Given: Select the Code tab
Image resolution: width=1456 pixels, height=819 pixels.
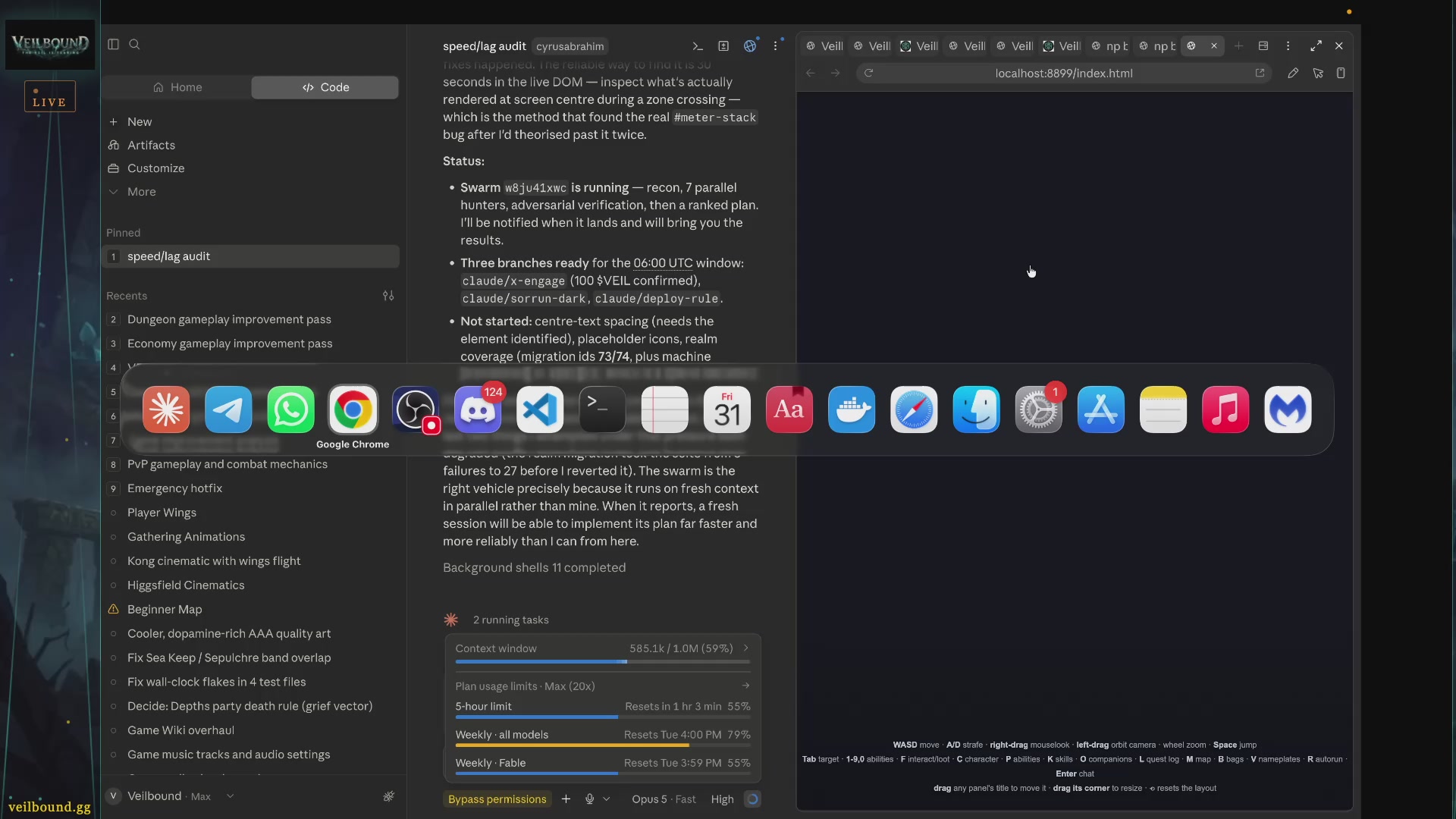Looking at the screenshot, I should [325, 87].
